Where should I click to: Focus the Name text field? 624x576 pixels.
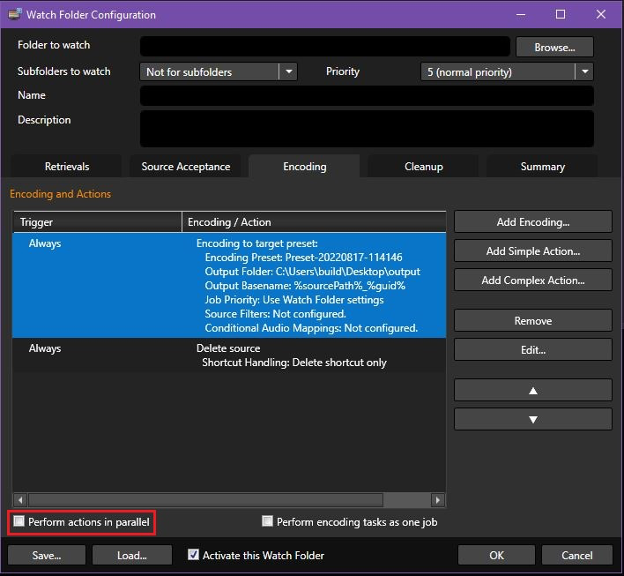click(367, 96)
